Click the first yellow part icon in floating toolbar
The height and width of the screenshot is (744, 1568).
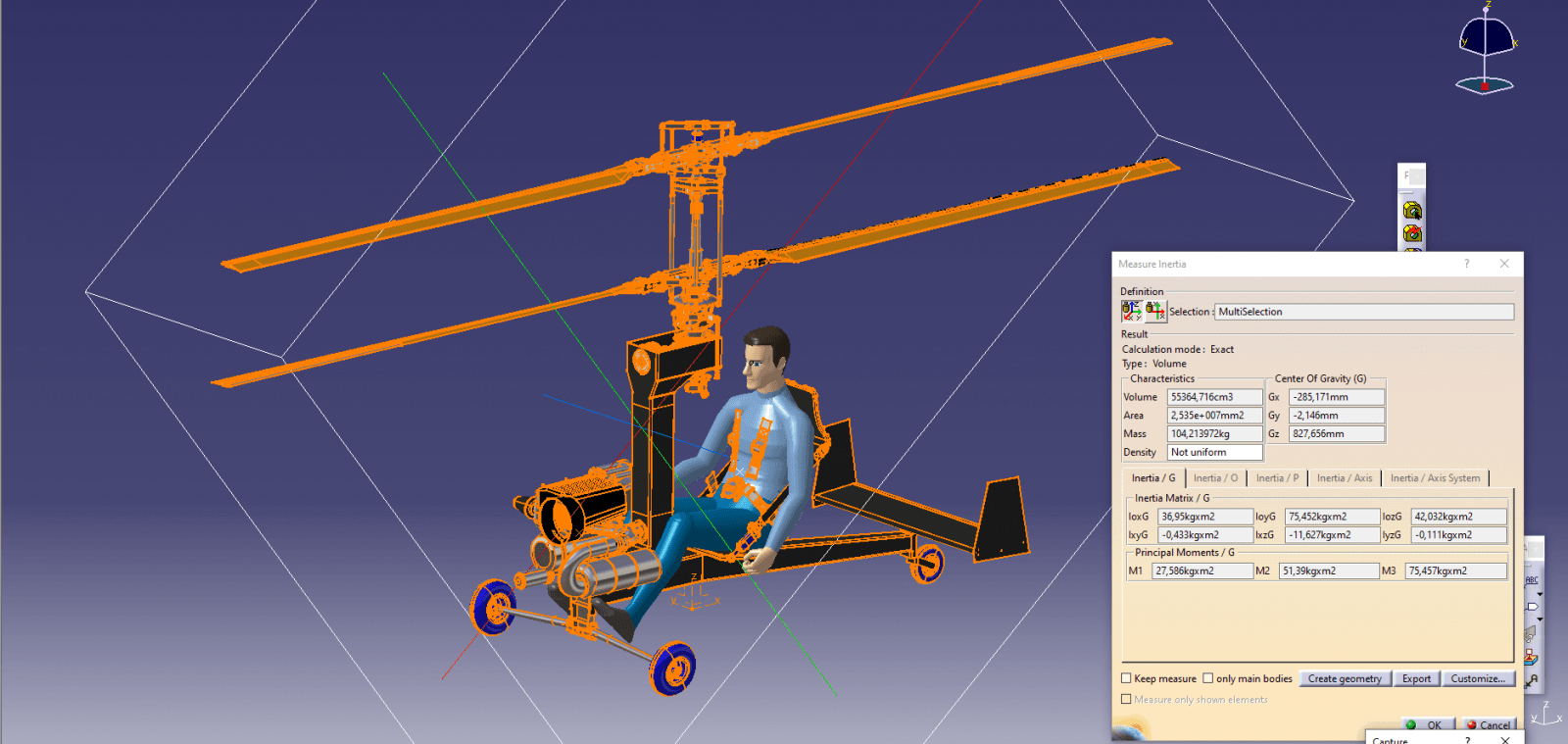(1412, 210)
